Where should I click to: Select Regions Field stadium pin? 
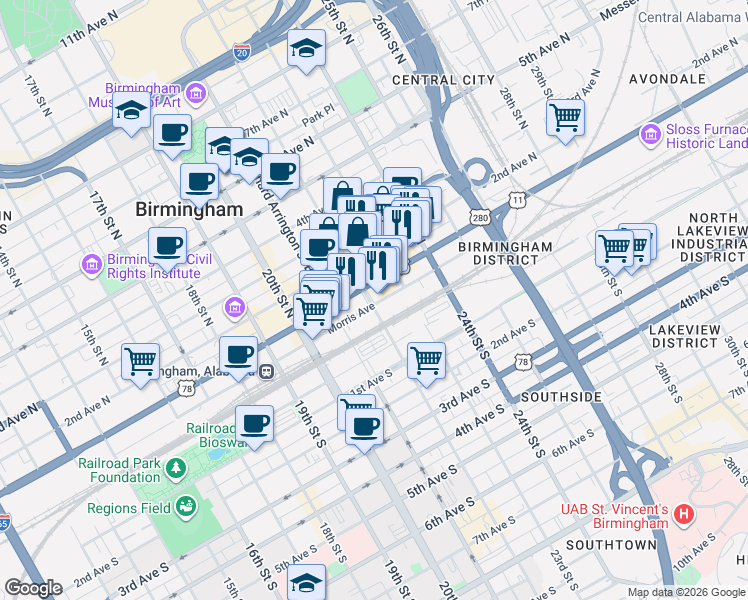pos(186,507)
